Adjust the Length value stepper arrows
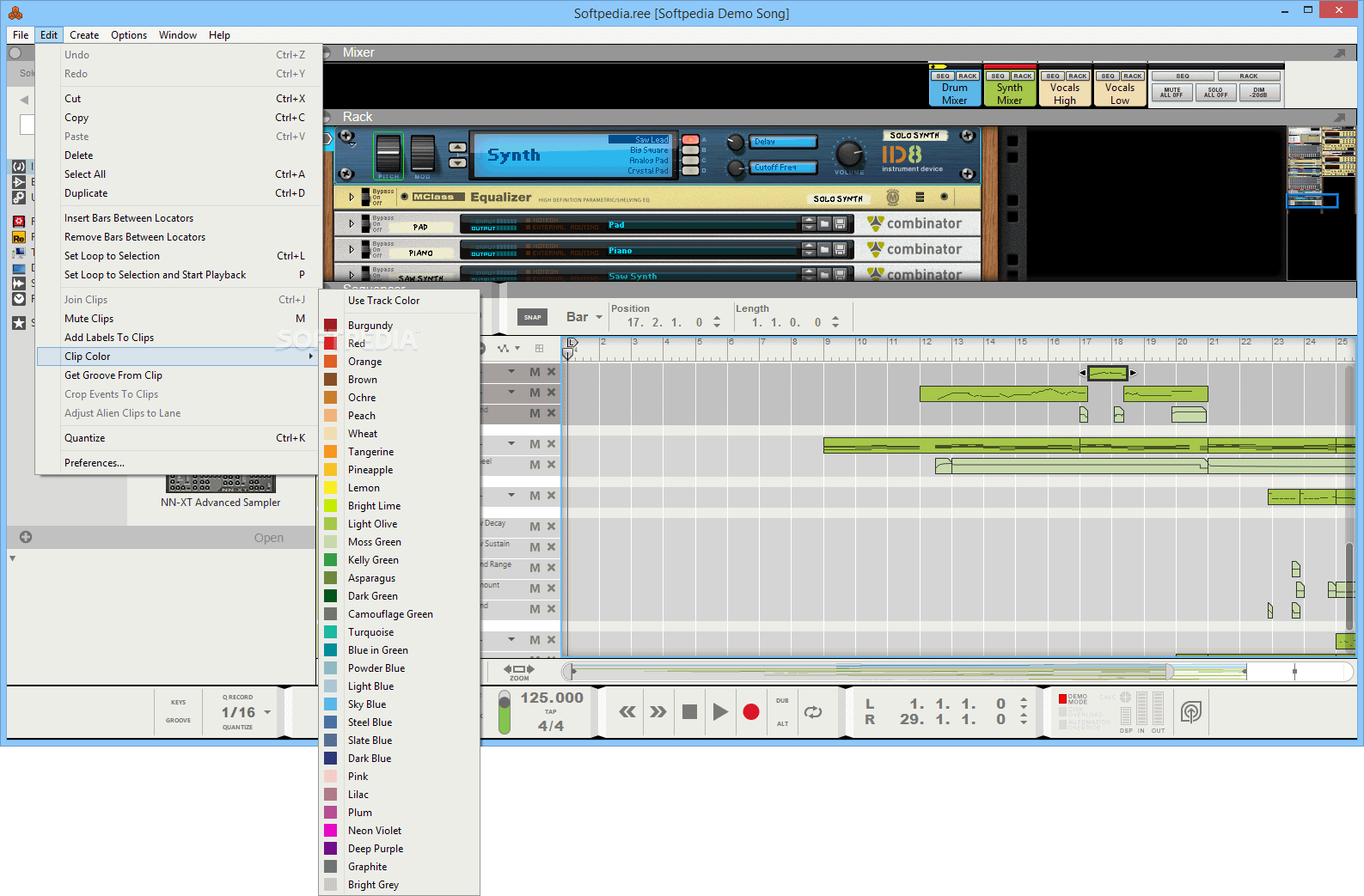This screenshot has height=896, width=1364. tap(835, 323)
